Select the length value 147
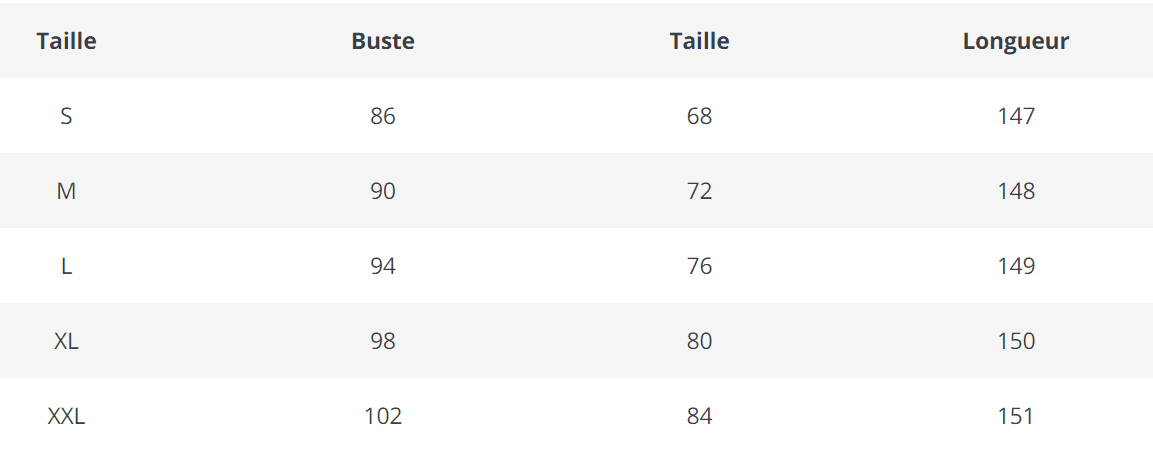This screenshot has width=1153, height=463. 1015,116
